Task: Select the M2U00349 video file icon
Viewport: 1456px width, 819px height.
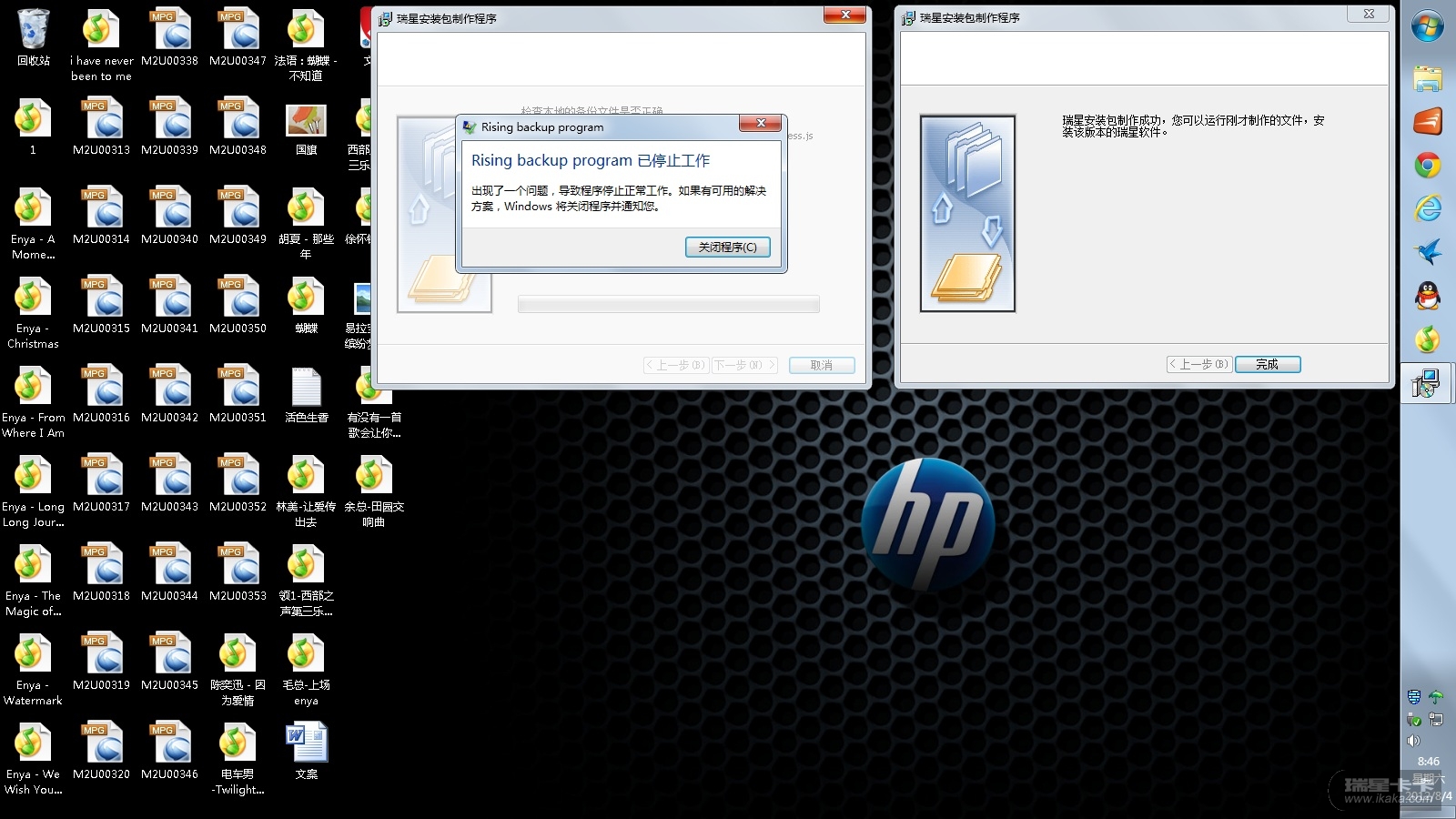Action: (238, 217)
